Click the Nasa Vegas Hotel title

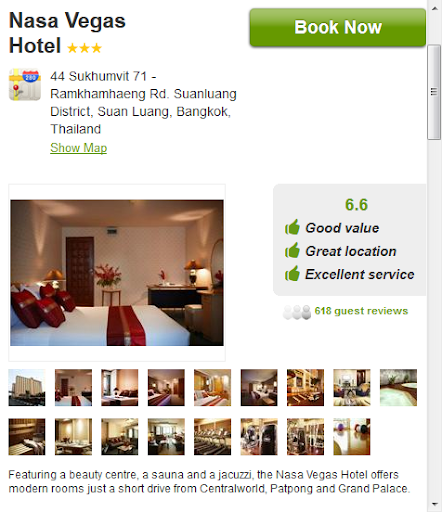coord(67,33)
